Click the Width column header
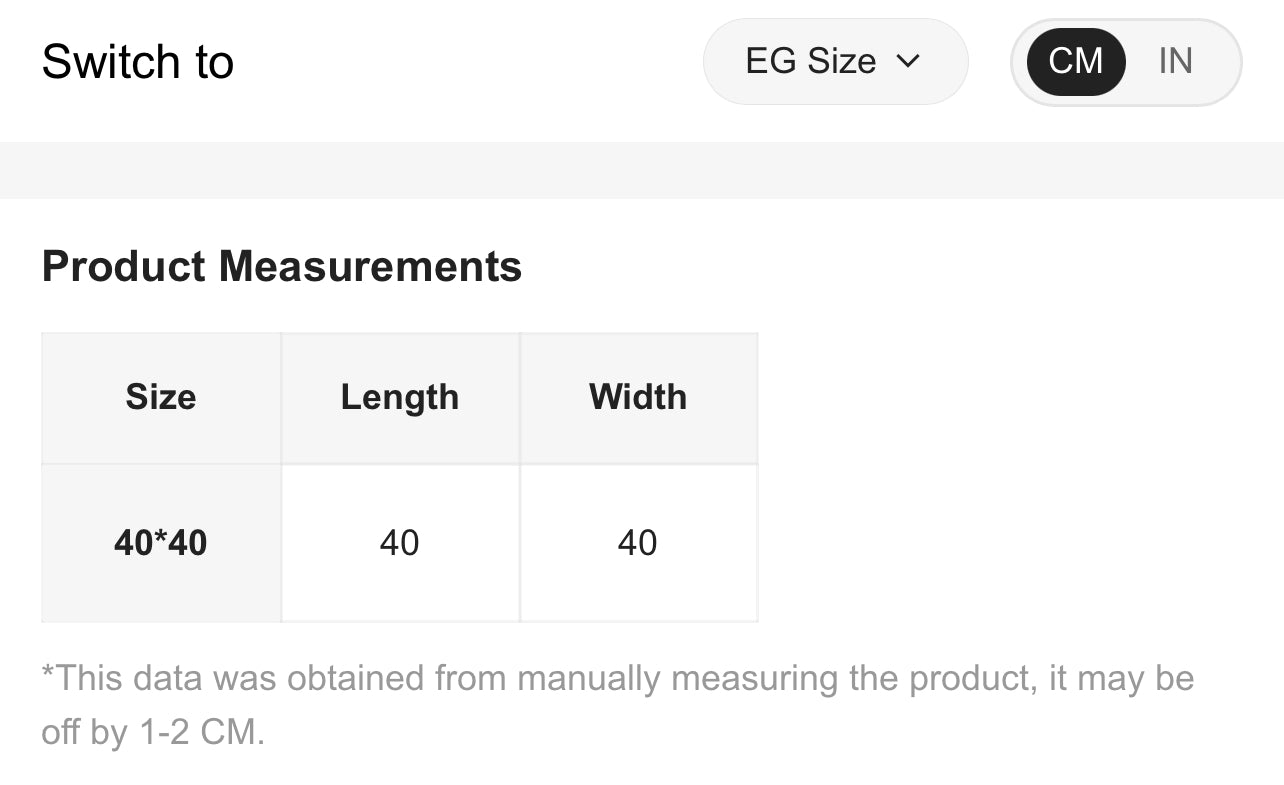This screenshot has height=785, width=1284. [x=638, y=397]
